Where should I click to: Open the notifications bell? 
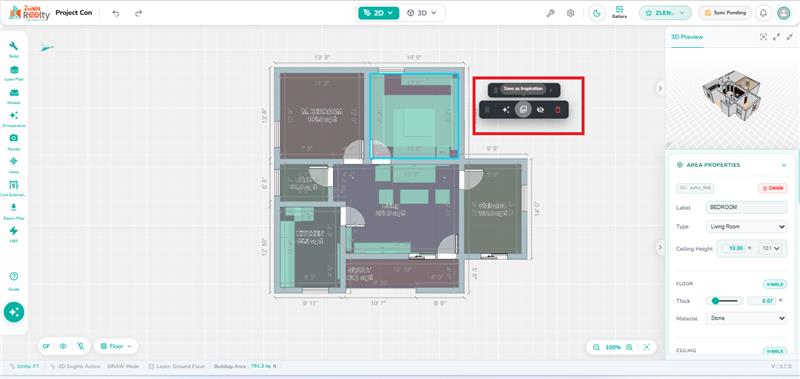[x=763, y=13]
